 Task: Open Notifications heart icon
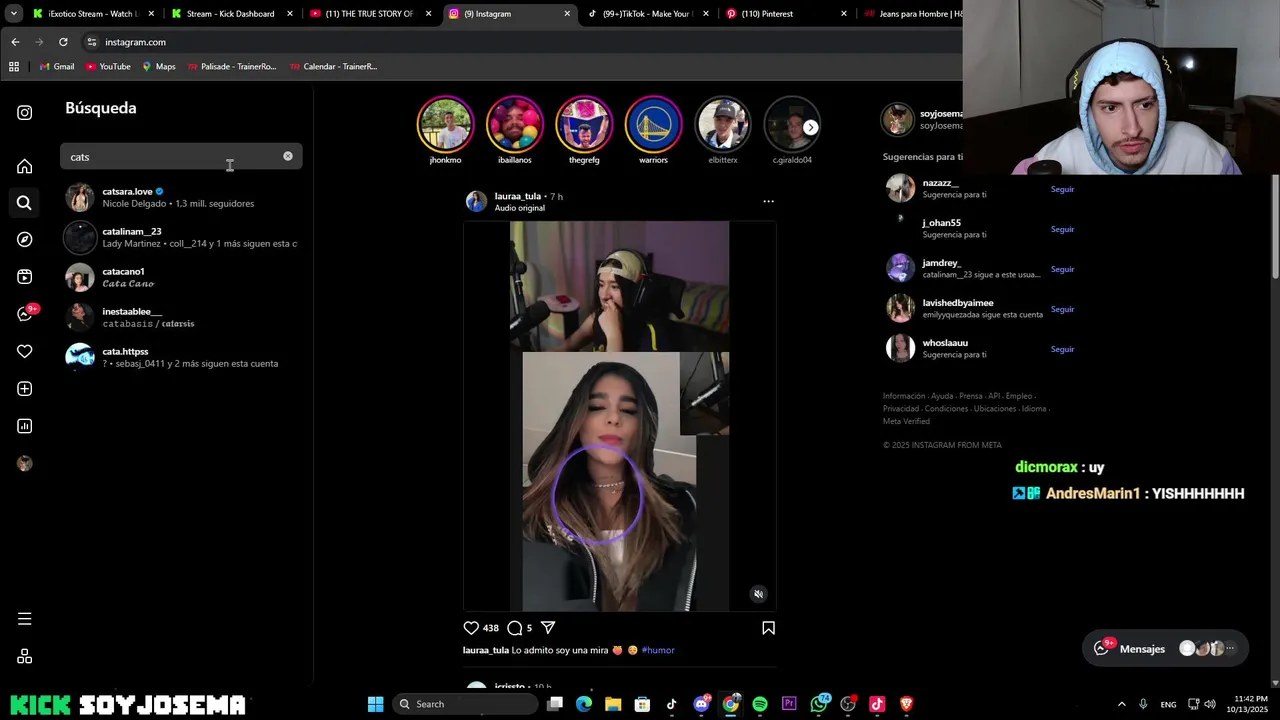pyautogui.click(x=24, y=351)
